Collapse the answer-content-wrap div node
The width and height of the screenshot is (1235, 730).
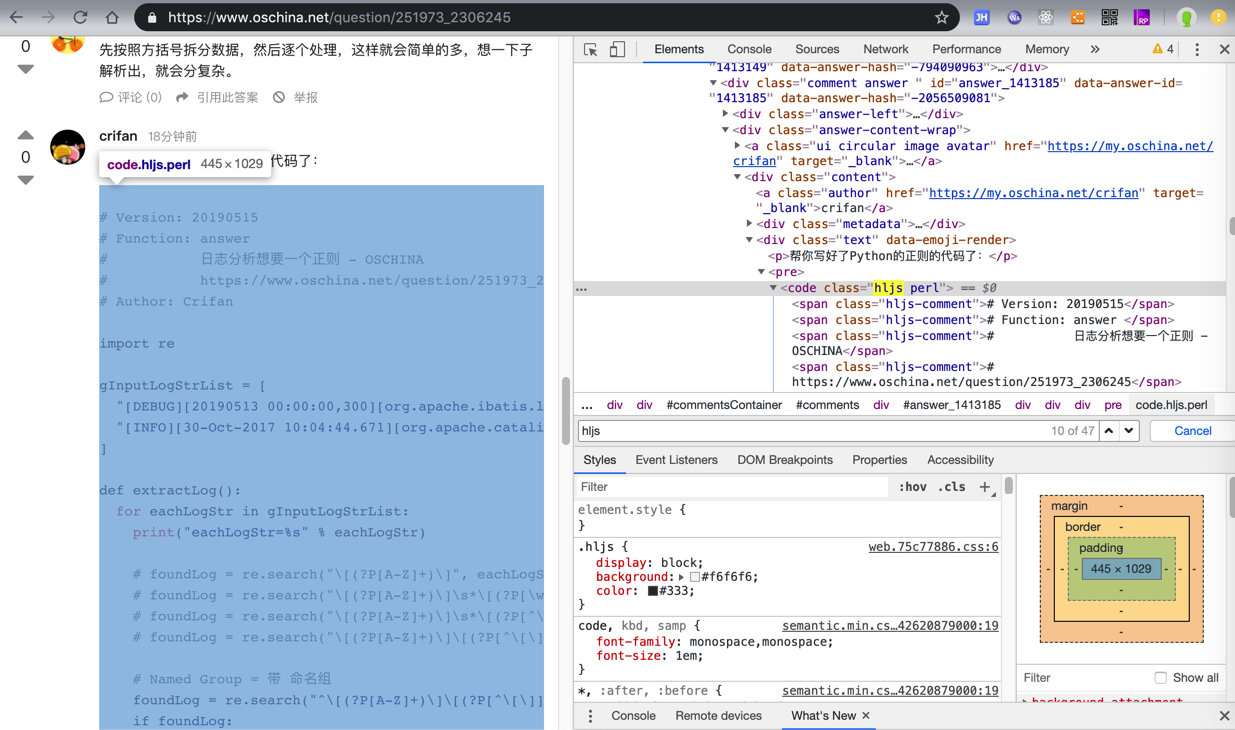(x=726, y=130)
